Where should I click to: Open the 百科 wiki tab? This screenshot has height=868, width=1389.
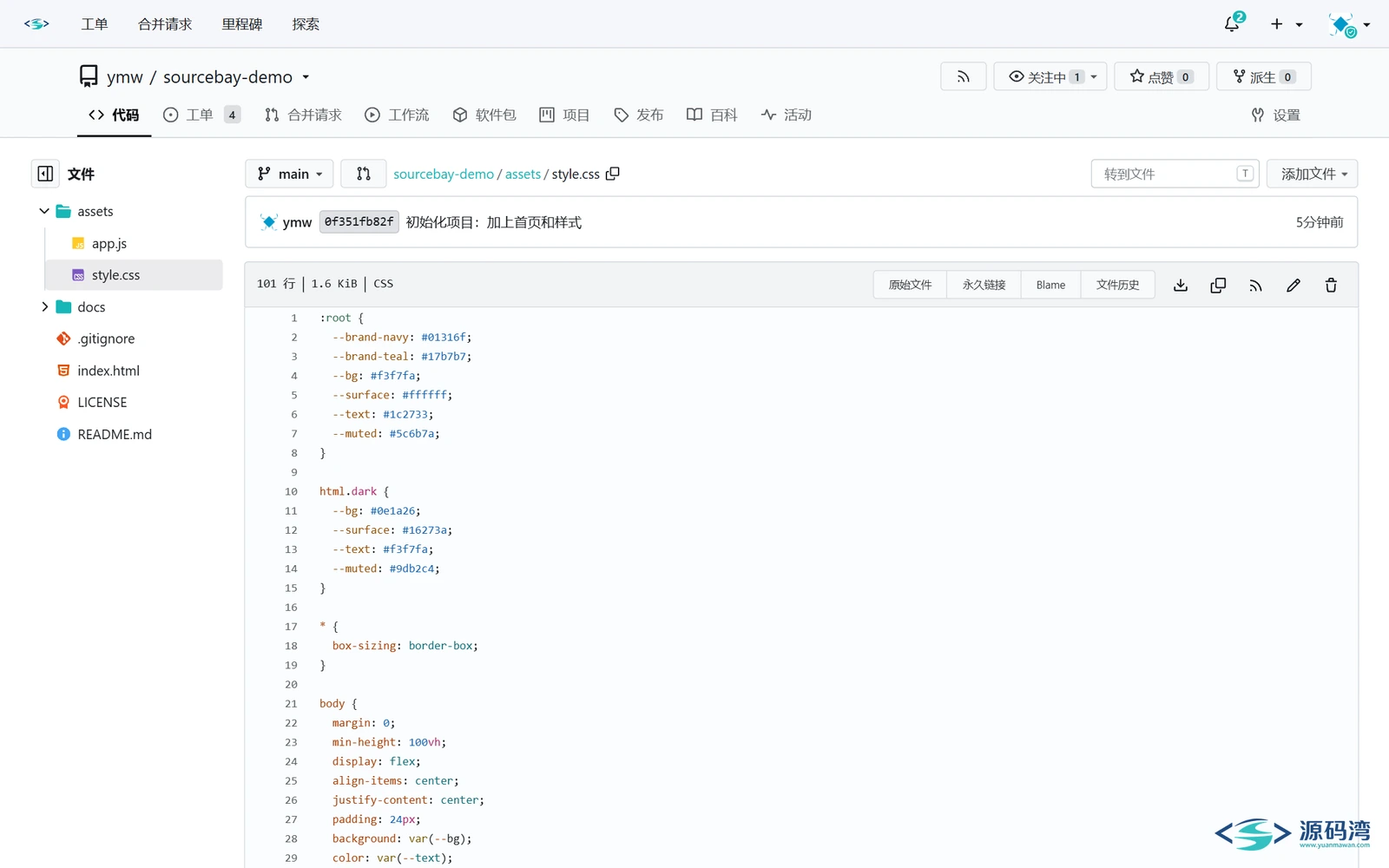pos(712,115)
